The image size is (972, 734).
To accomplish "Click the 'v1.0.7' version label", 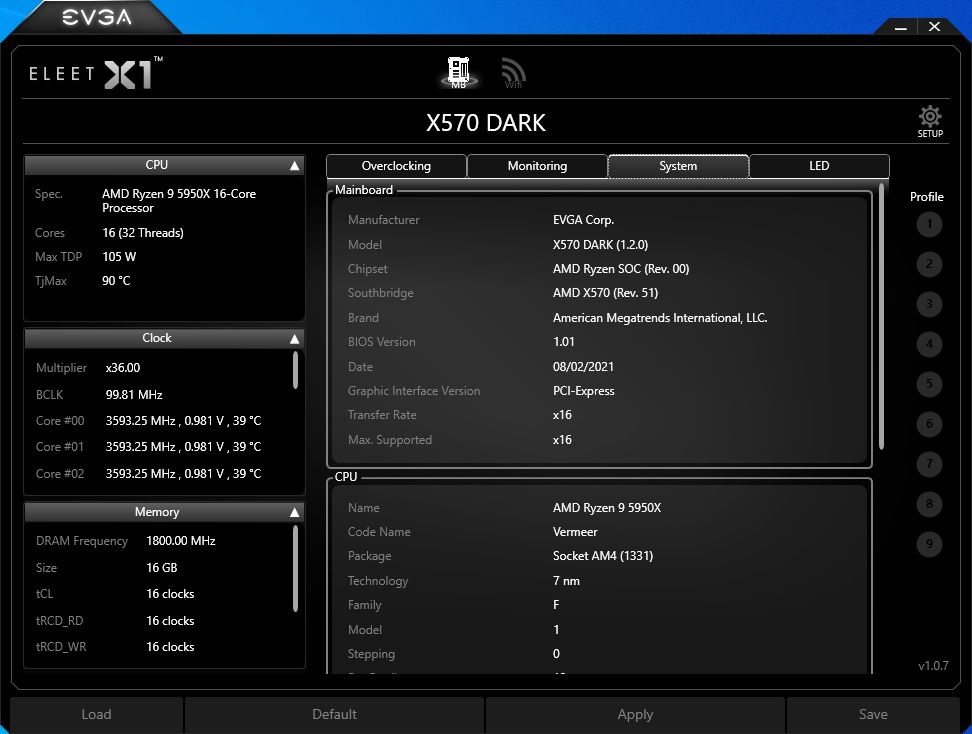I will point(933,666).
